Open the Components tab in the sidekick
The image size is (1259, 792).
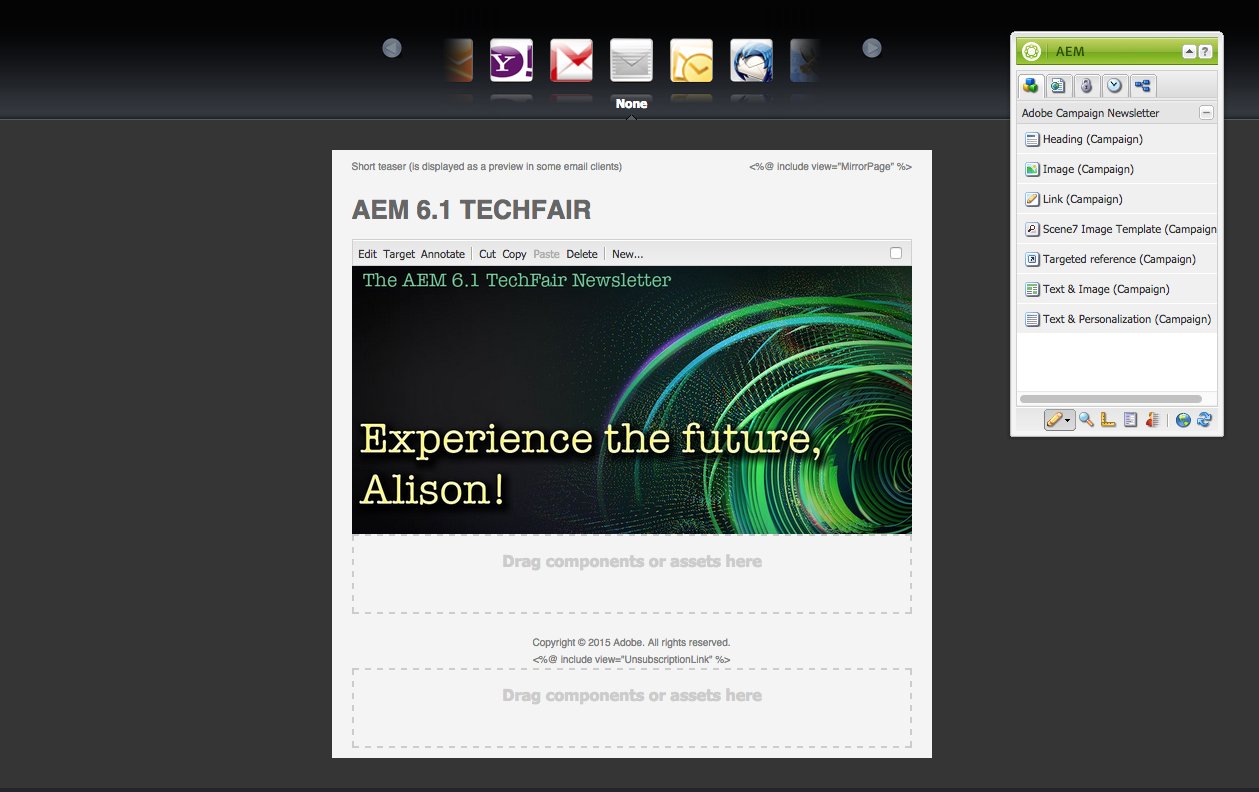click(1031, 86)
